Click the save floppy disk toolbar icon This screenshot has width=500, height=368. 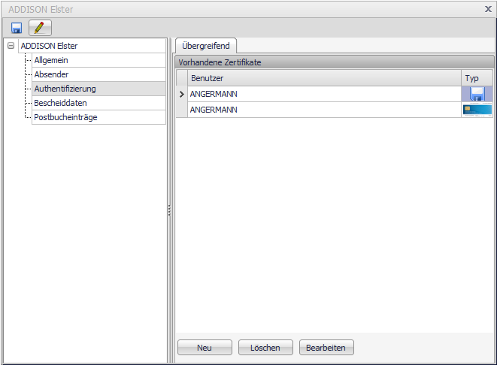pos(16,28)
